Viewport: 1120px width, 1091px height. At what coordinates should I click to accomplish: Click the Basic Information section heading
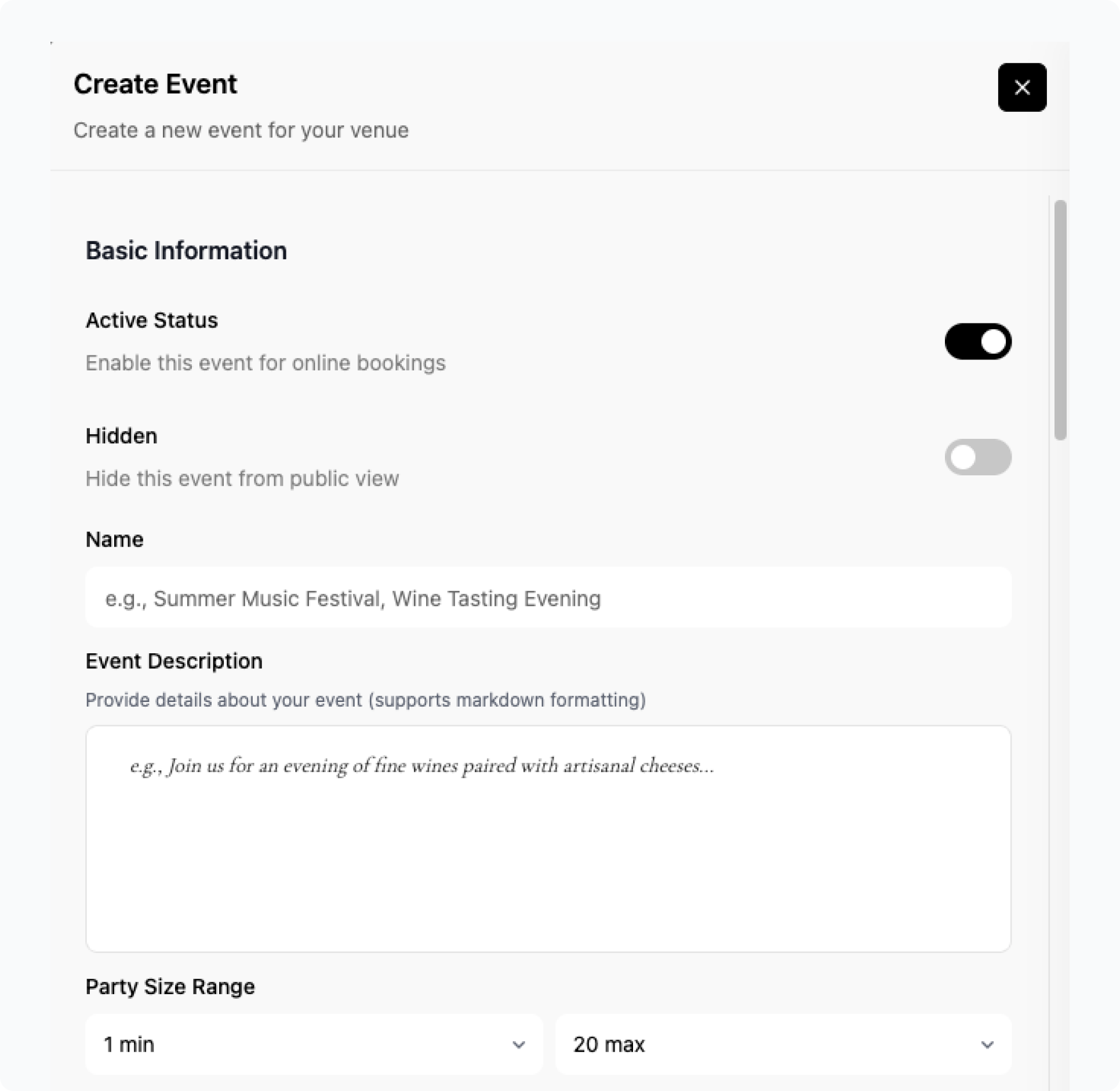click(x=186, y=251)
